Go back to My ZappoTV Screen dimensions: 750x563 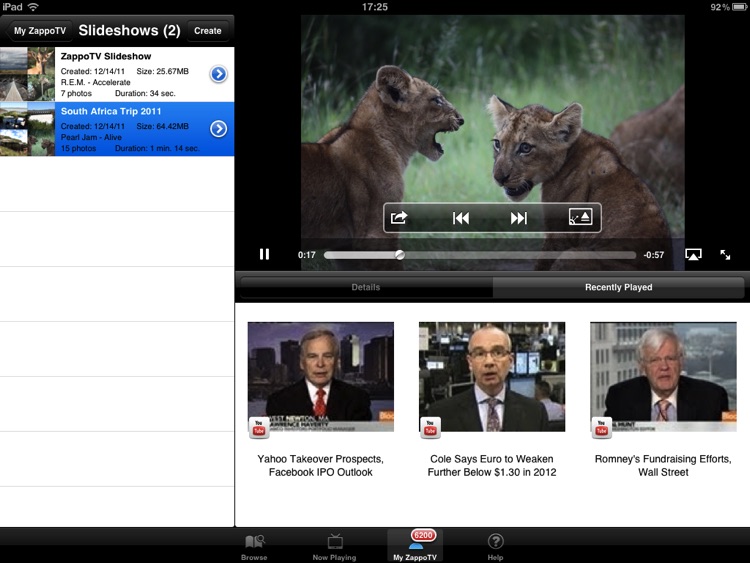40,31
